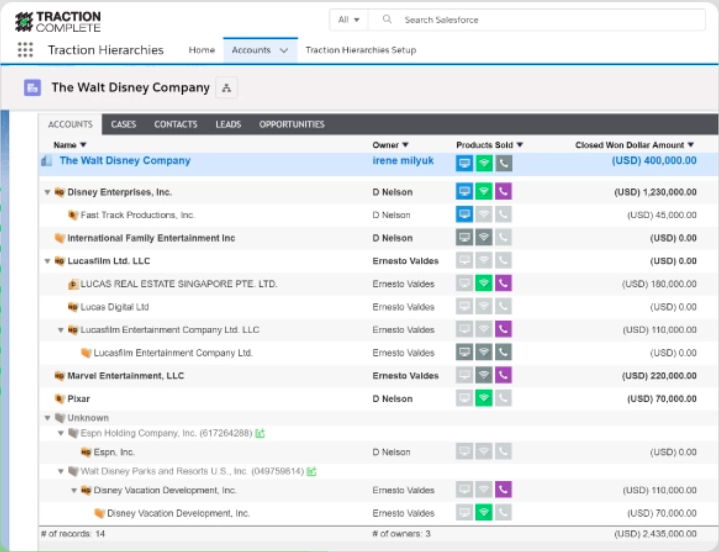Click the green wifi icon in LUCAS REAL ESTATE SINGAPORE row
This screenshot has height=552, width=719.
tap(484, 283)
